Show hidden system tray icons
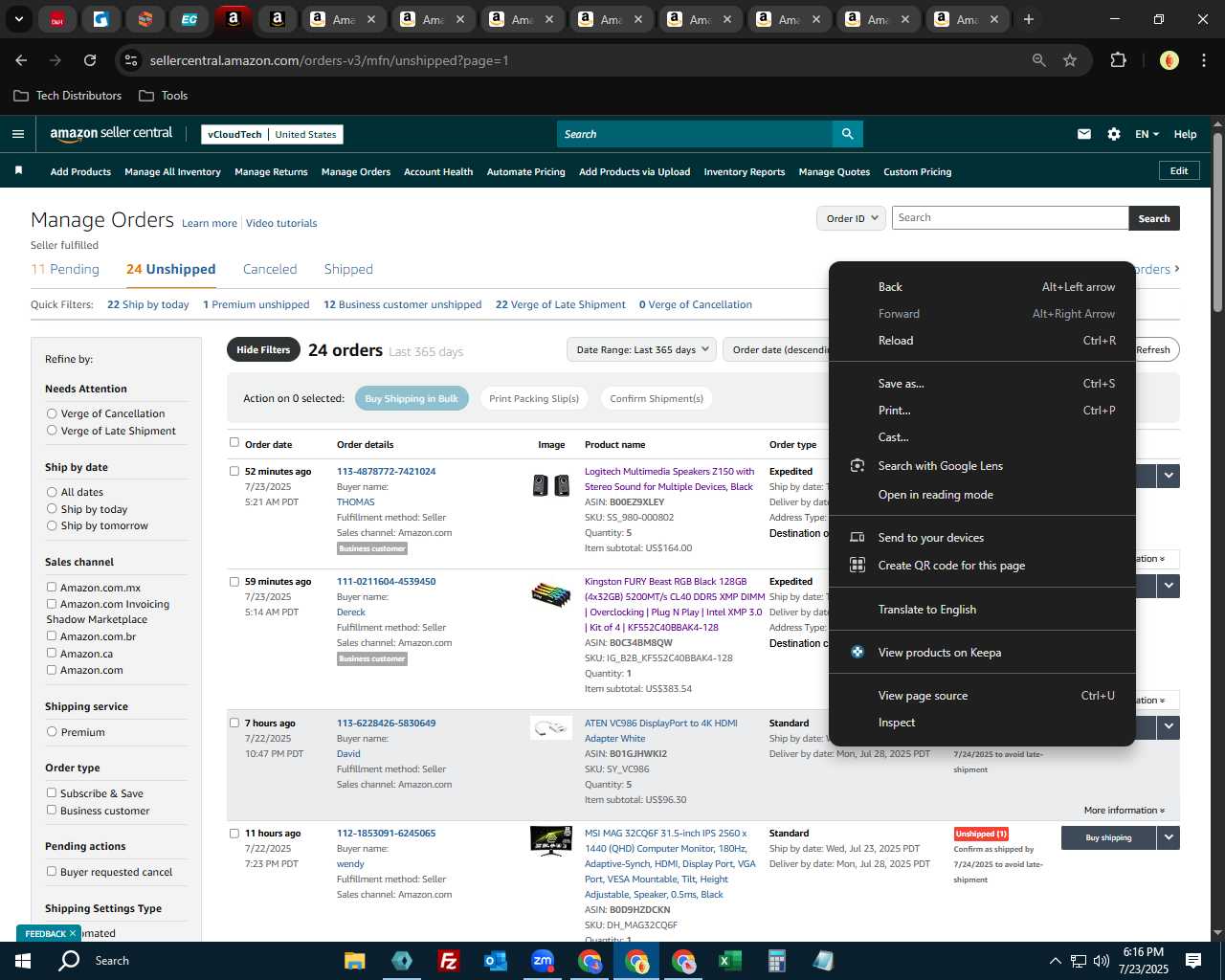This screenshot has width=1225, height=980. pyautogui.click(x=1055, y=961)
